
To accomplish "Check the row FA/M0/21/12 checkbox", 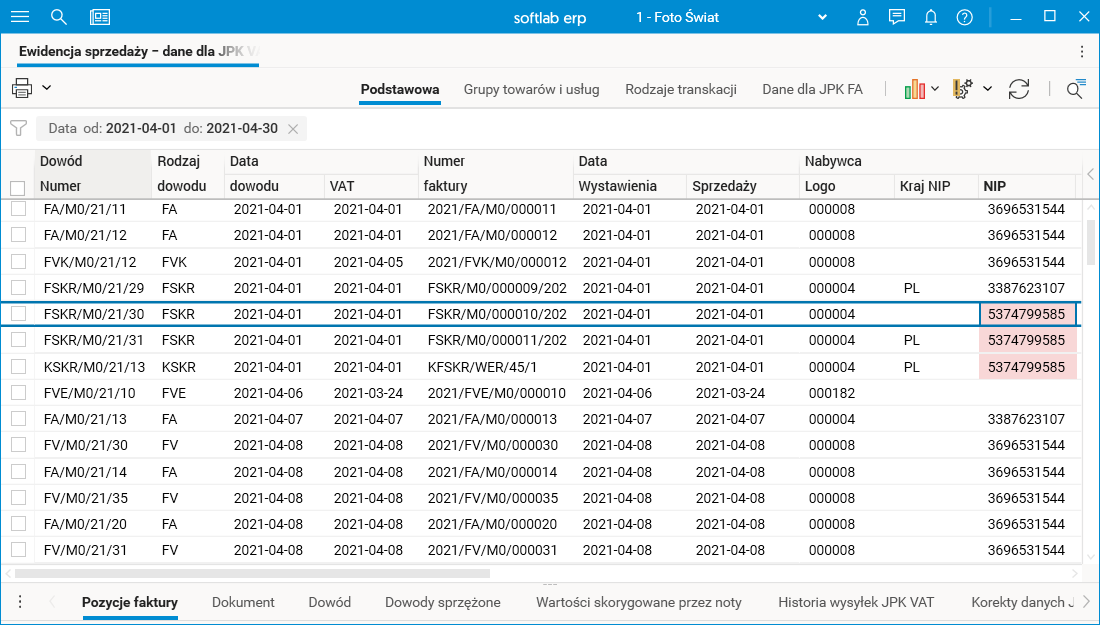I will tap(18, 235).
